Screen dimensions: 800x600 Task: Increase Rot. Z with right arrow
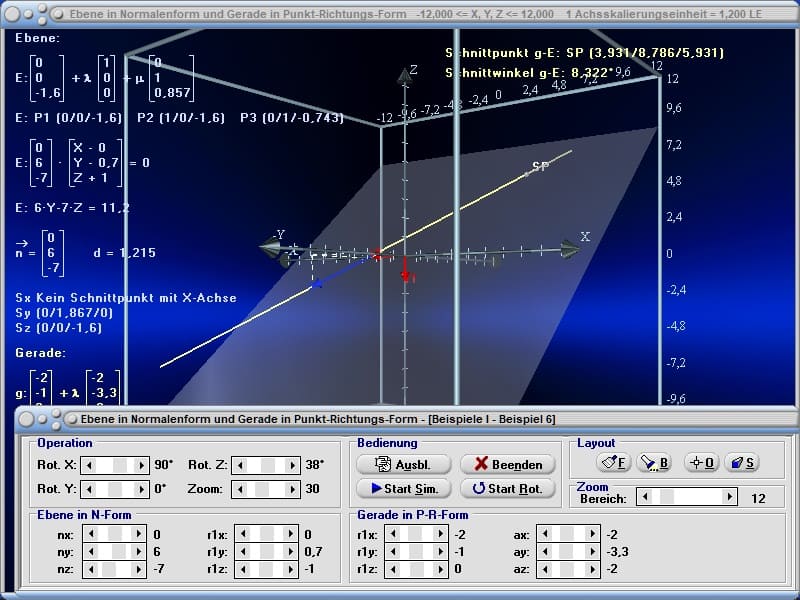click(292, 465)
